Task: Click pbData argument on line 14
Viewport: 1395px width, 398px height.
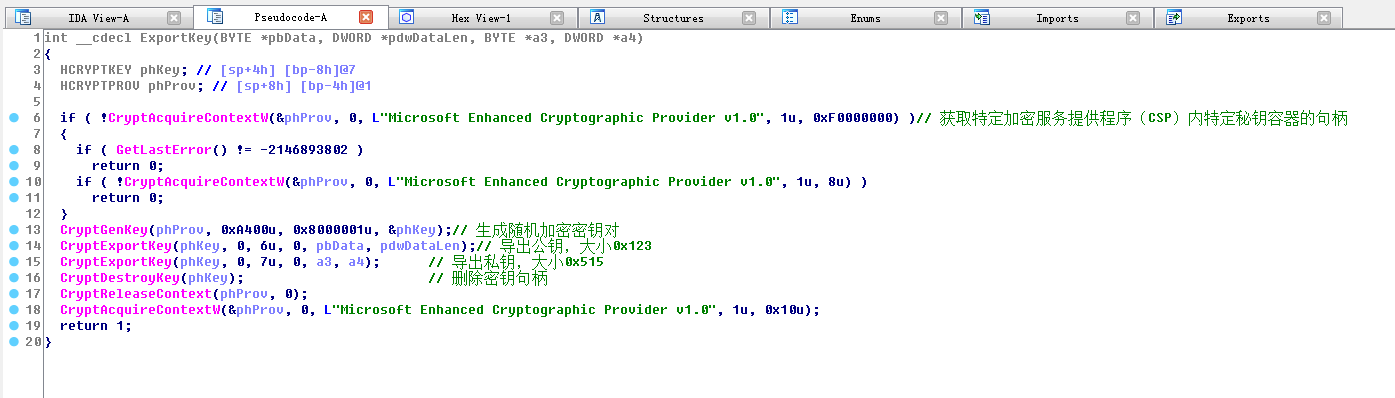Action: click(x=340, y=246)
